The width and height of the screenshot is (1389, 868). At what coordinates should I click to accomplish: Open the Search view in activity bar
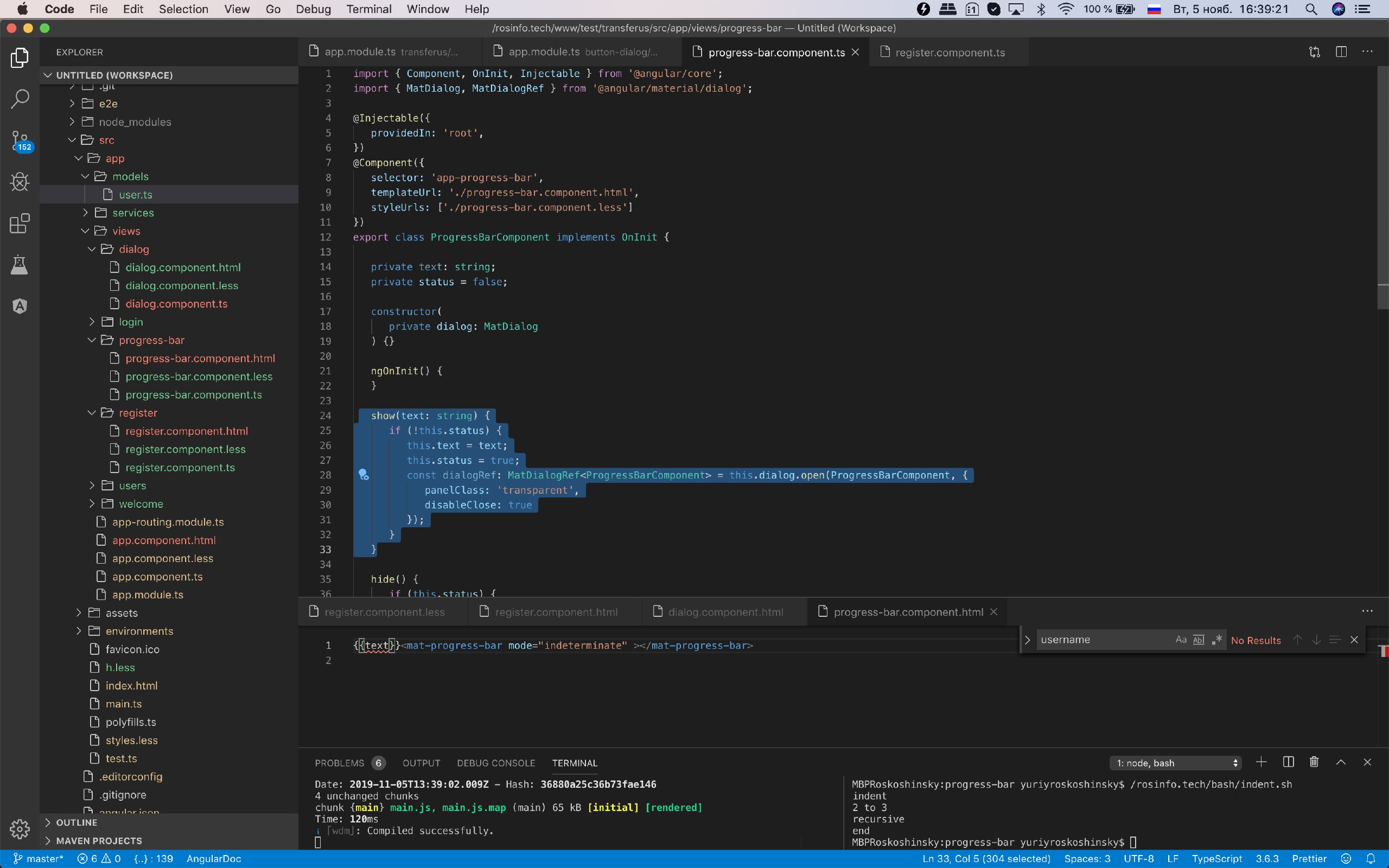[20, 99]
